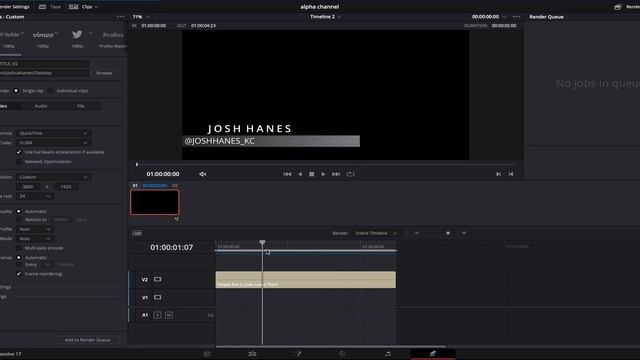Open the Format dropdown showing QuickTime

(x=53, y=133)
